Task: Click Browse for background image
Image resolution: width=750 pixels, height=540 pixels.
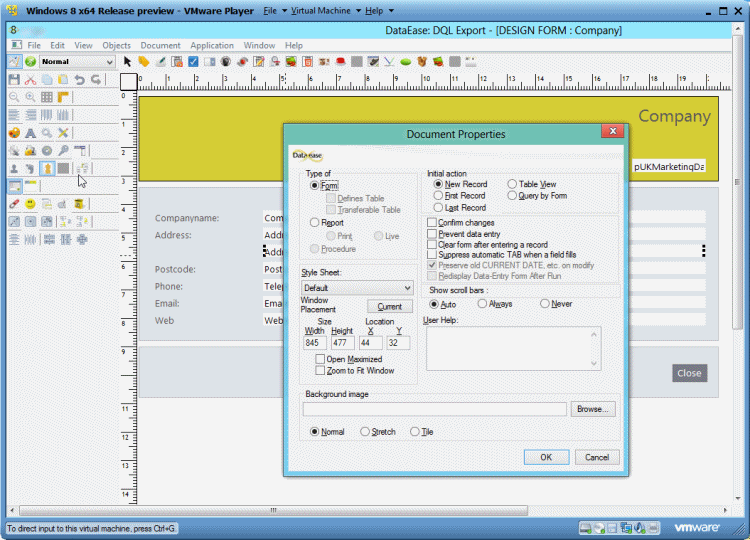Action: tap(593, 409)
